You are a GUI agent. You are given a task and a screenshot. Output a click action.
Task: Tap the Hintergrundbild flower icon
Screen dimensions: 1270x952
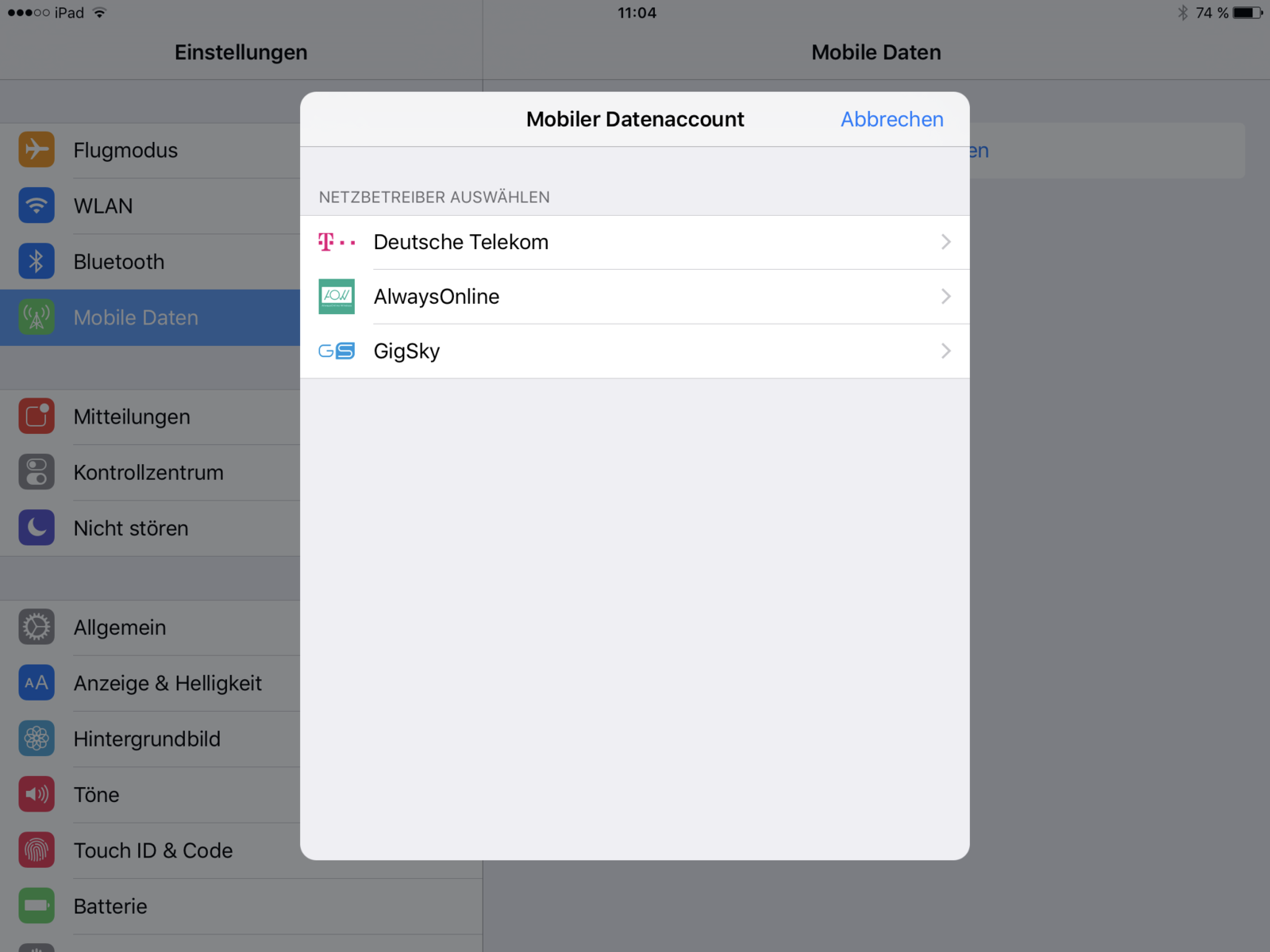pos(37,739)
